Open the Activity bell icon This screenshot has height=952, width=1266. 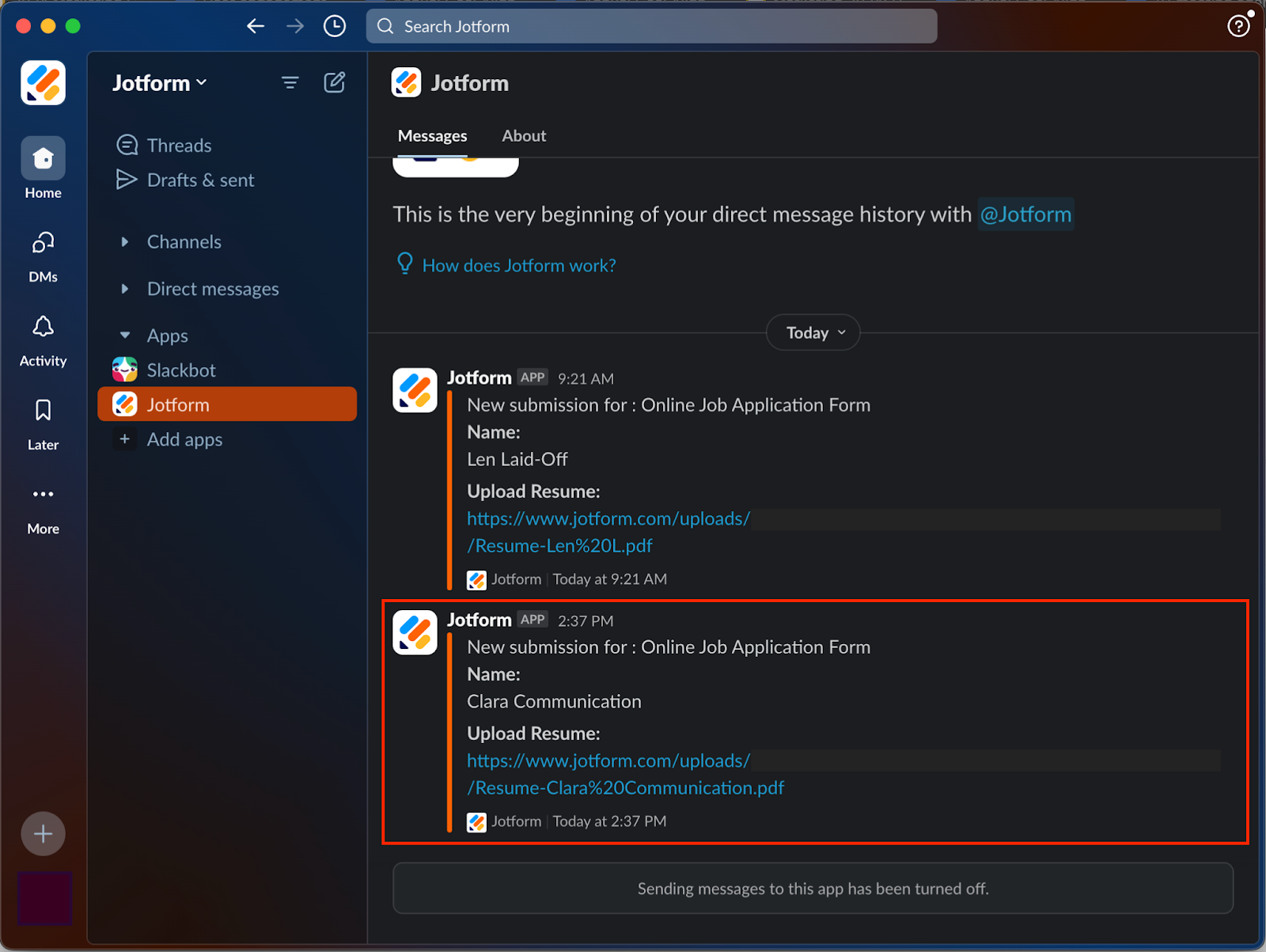coord(43,328)
